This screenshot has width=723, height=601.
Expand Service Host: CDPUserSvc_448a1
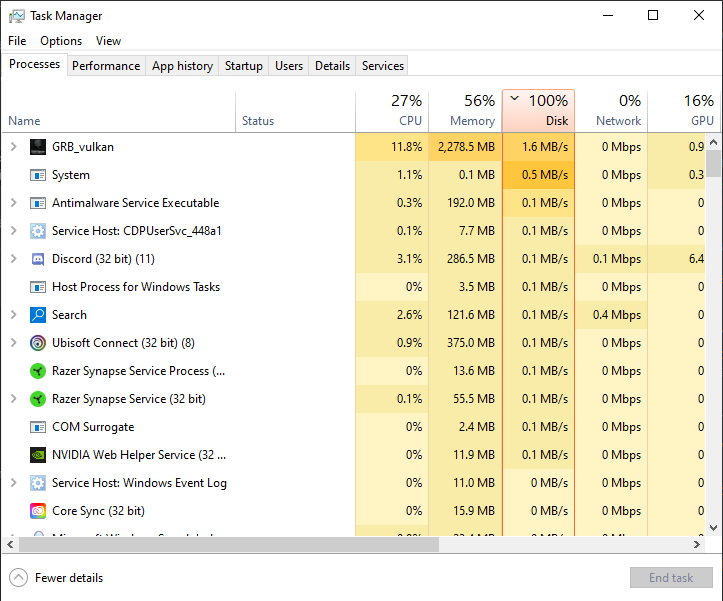tap(13, 231)
